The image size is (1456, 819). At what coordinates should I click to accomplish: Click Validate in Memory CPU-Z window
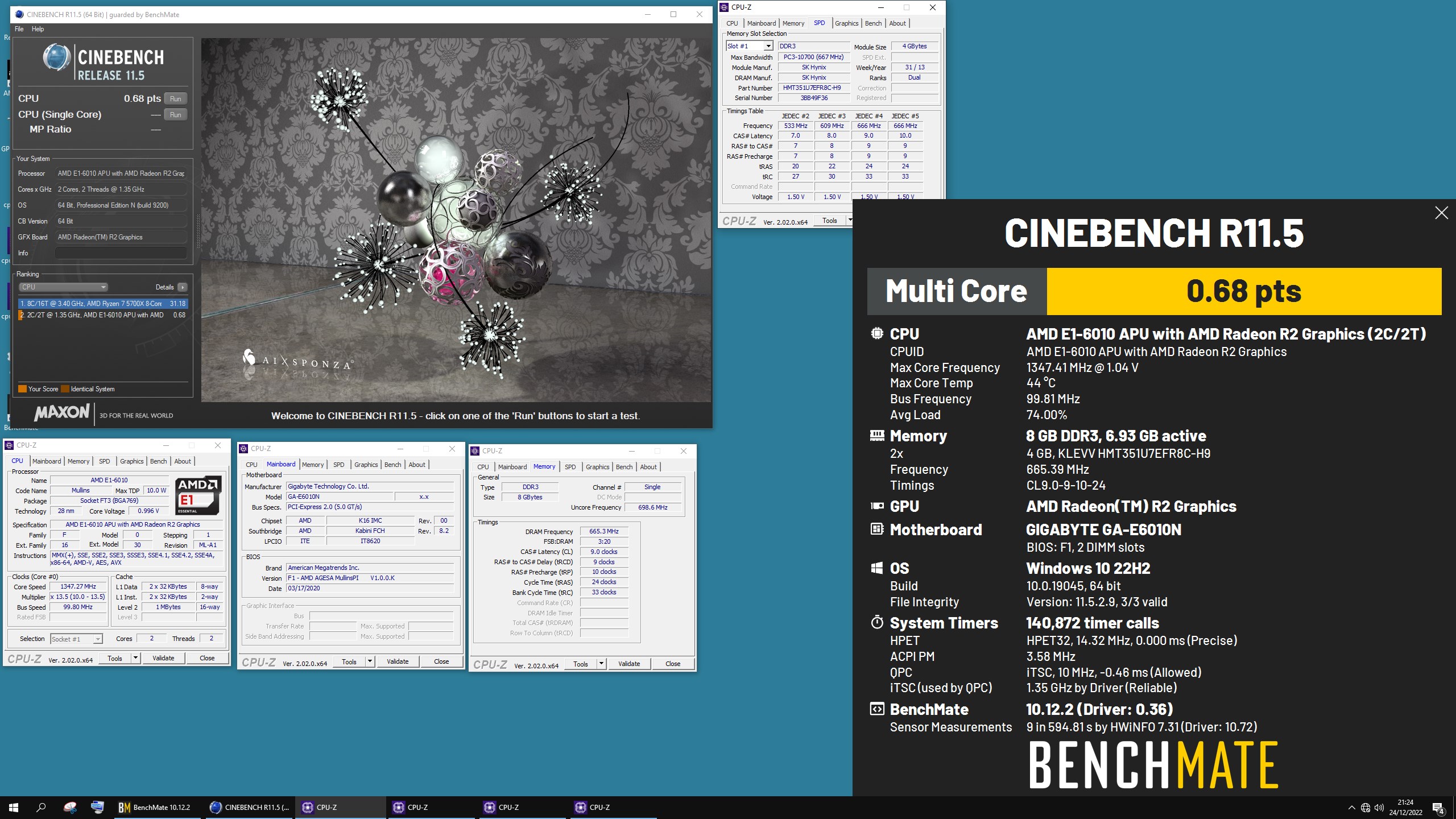coord(629,664)
